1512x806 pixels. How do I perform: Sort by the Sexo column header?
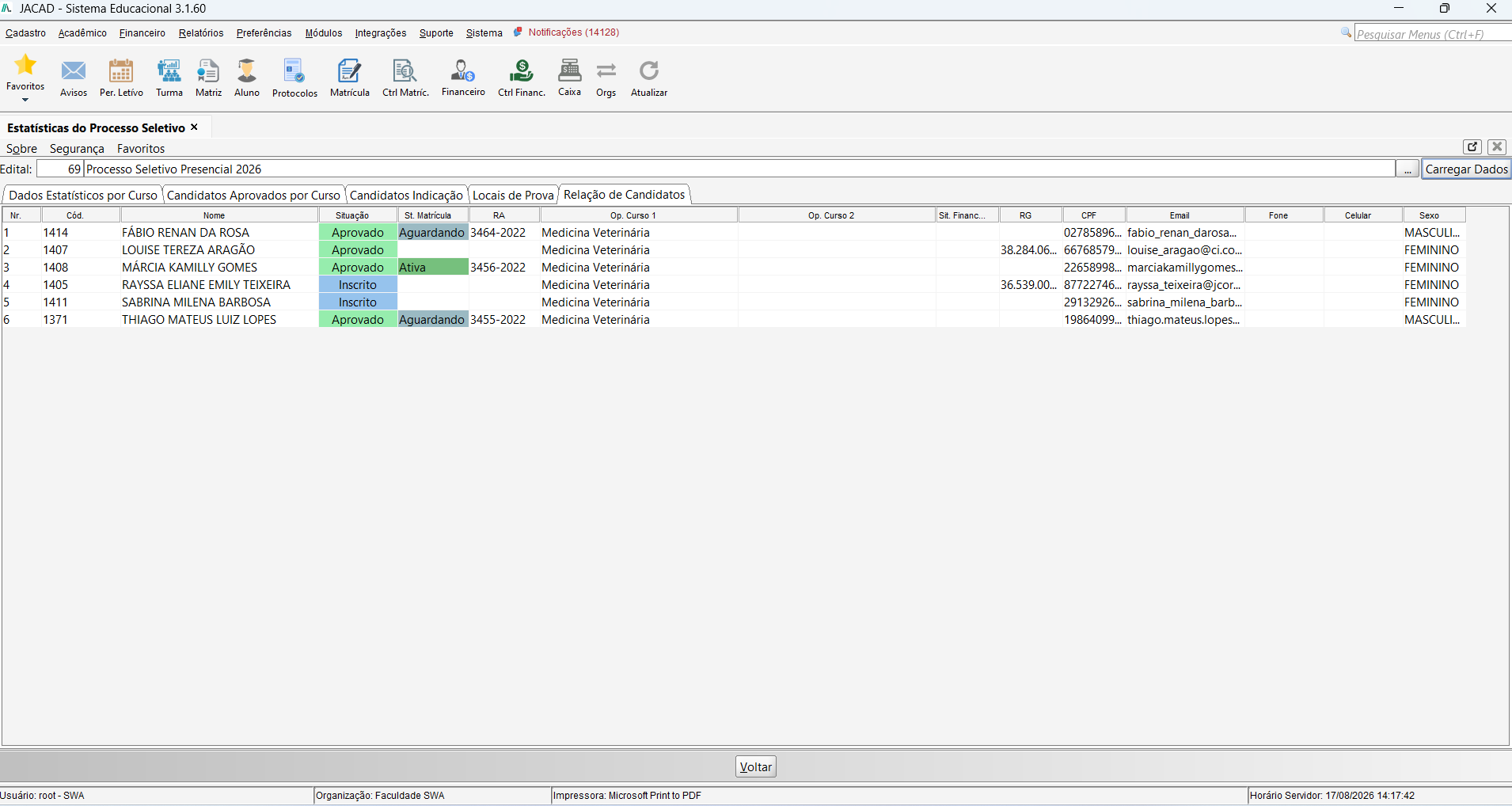[1434, 215]
